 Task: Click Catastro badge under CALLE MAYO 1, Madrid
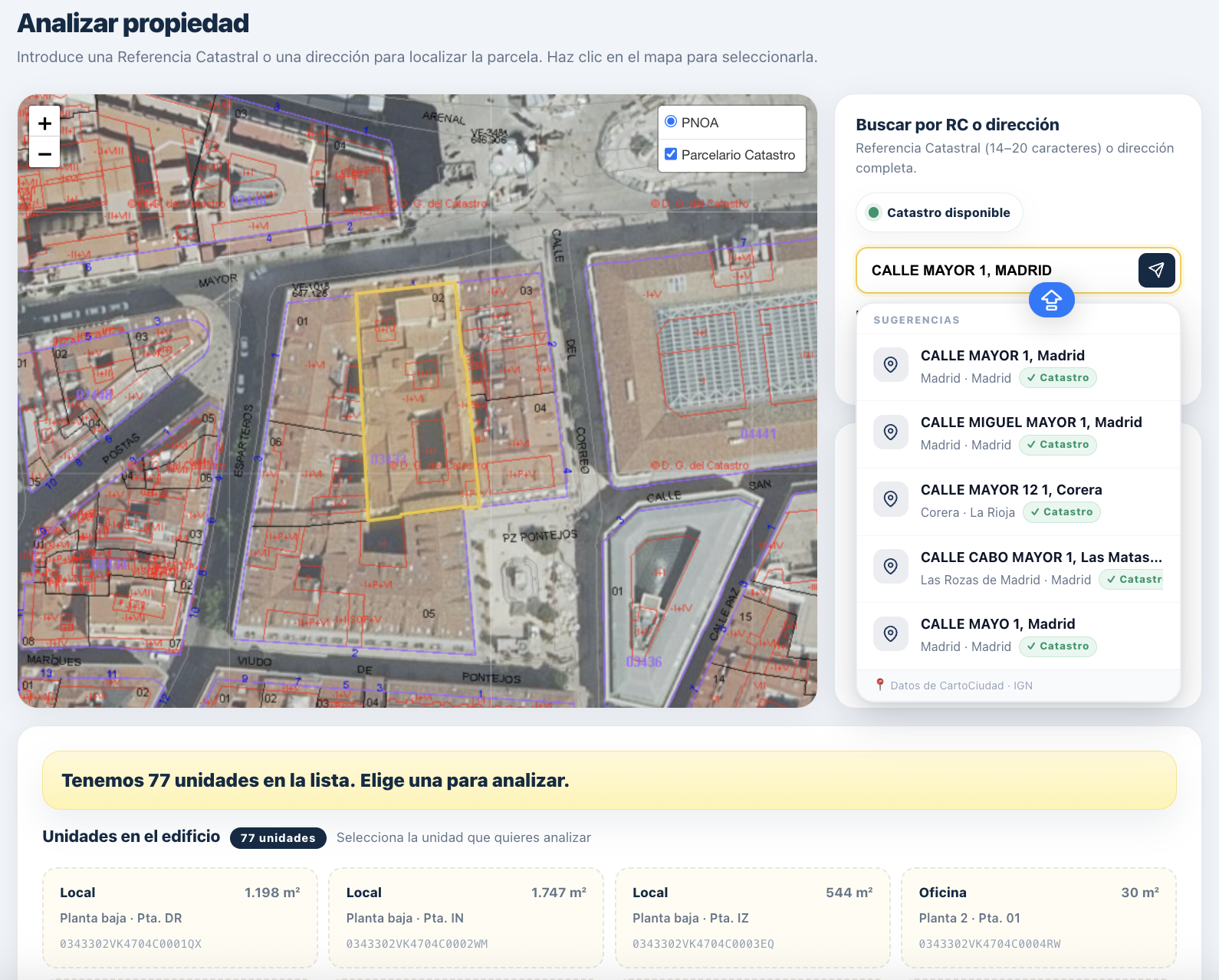pyautogui.click(x=1058, y=646)
